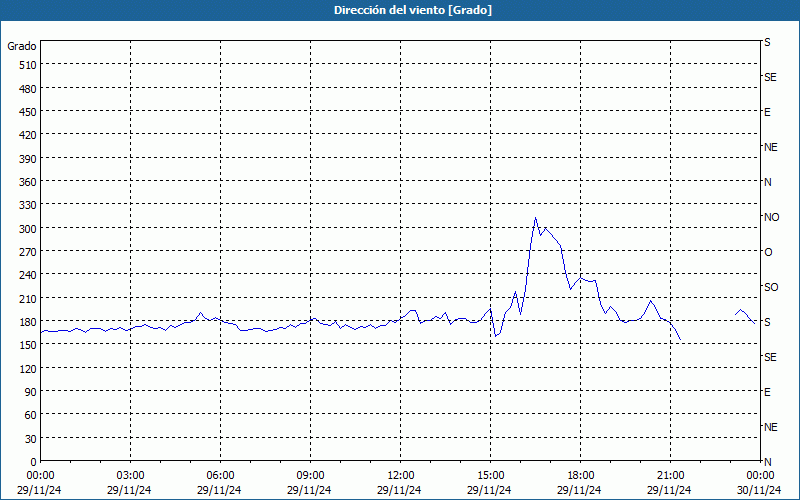Select the "29/11/24" date under 12:00
This screenshot has height=500, width=800.
pyautogui.click(x=399, y=490)
